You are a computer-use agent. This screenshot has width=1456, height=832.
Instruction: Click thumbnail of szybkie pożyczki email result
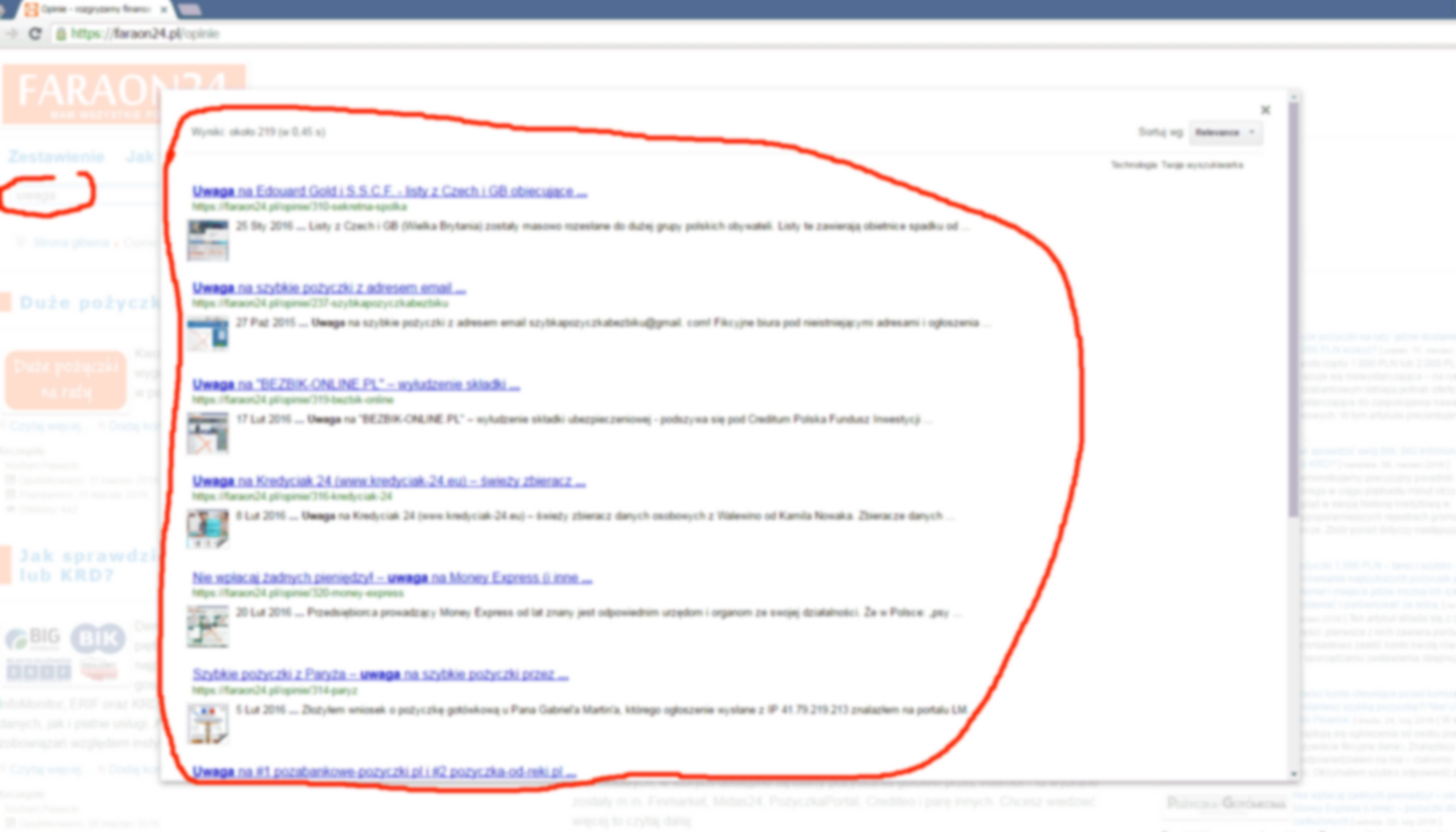(x=208, y=334)
